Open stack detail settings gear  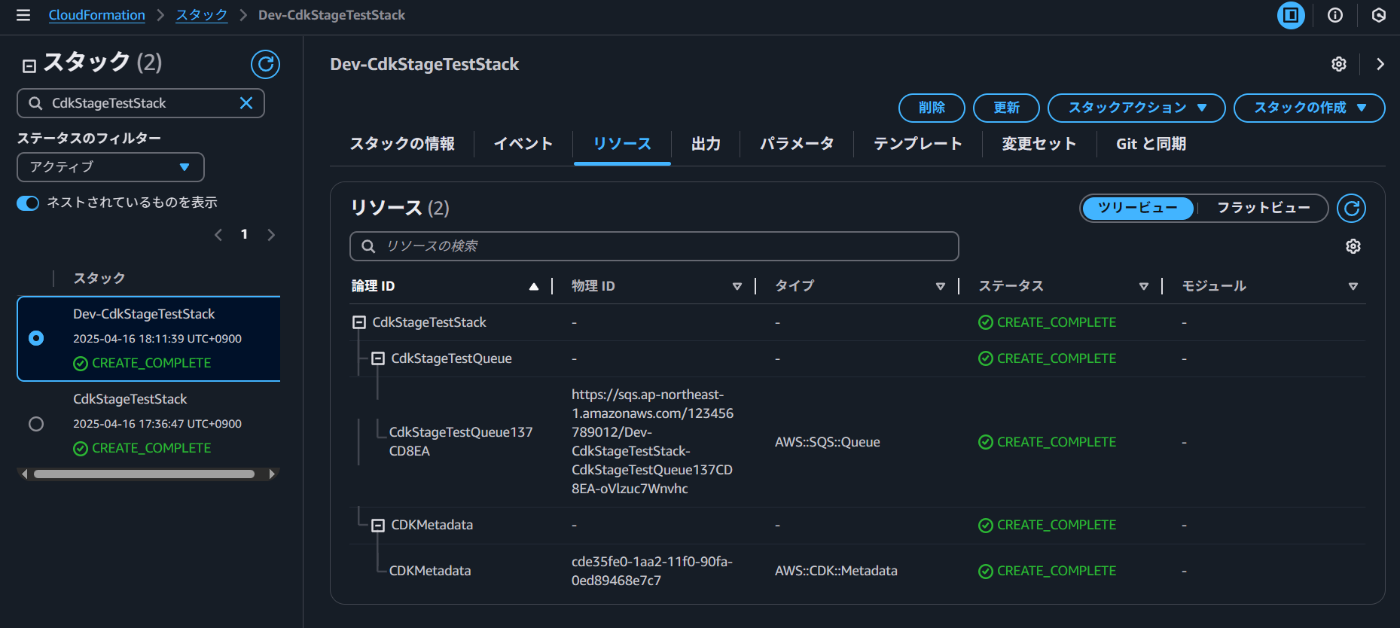pos(1339,64)
